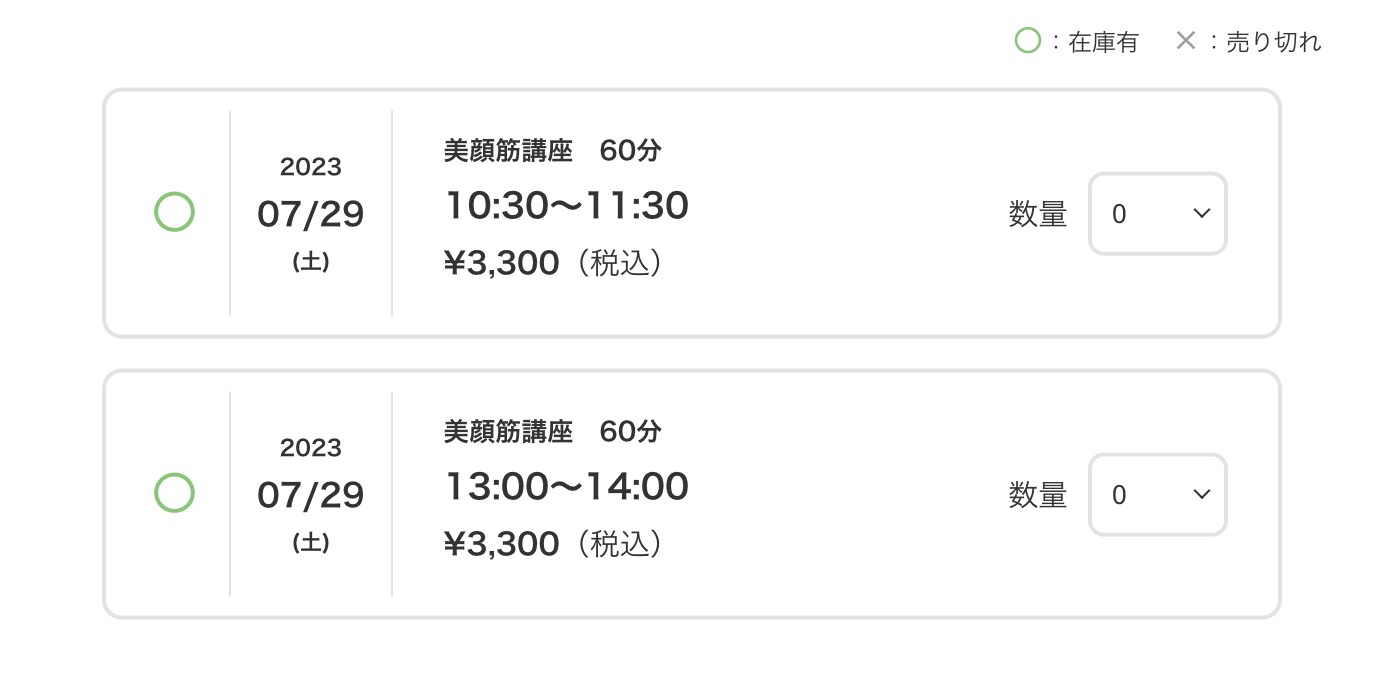Click the gray X sold-out legend icon

pyautogui.click(x=1185, y=41)
